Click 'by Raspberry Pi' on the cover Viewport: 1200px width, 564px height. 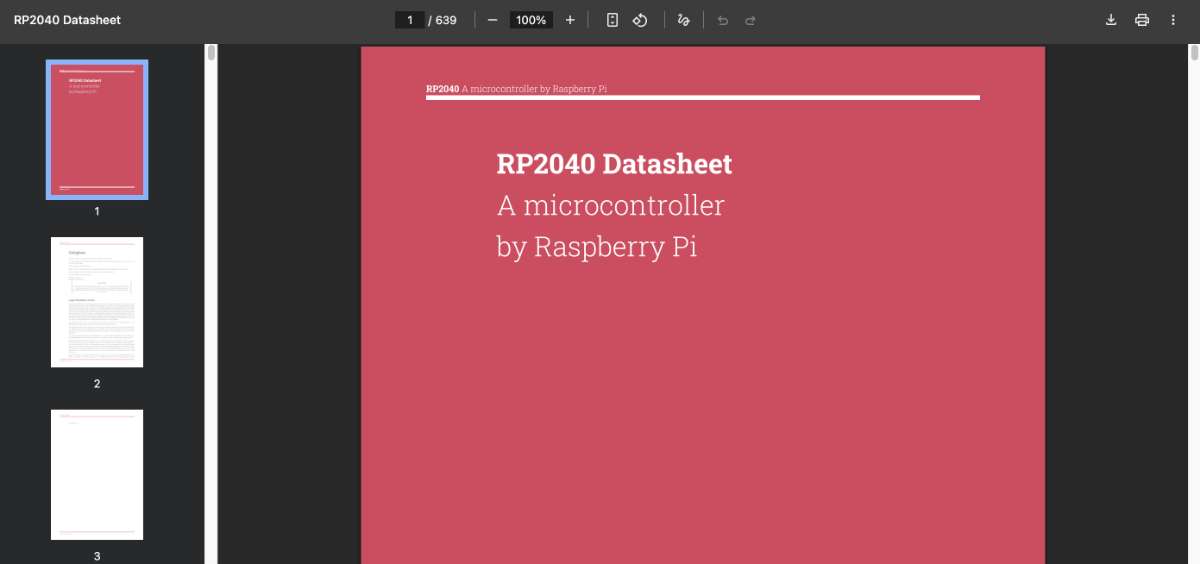coord(597,246)
